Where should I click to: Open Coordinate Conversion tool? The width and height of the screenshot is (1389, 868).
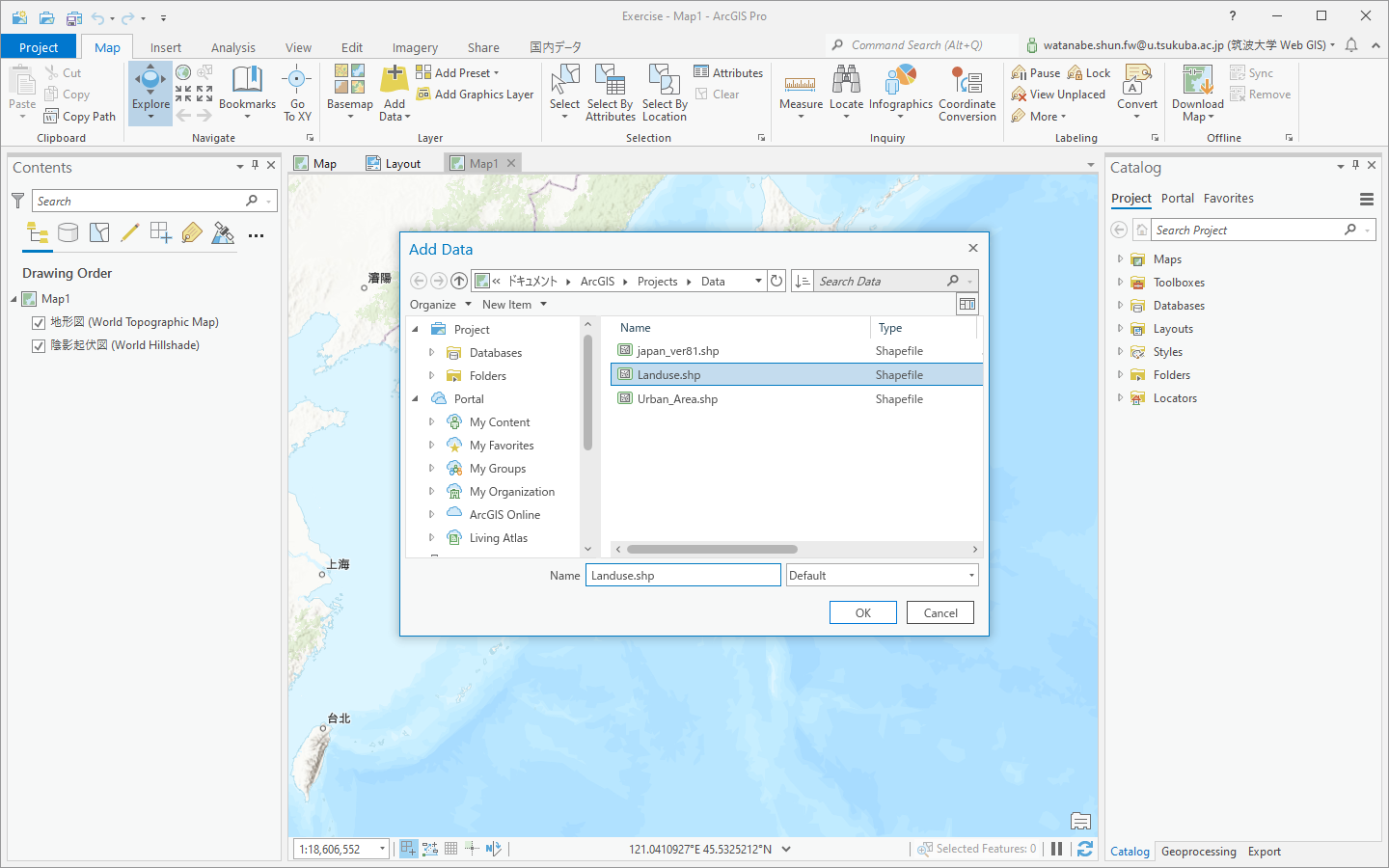(967, 93)
